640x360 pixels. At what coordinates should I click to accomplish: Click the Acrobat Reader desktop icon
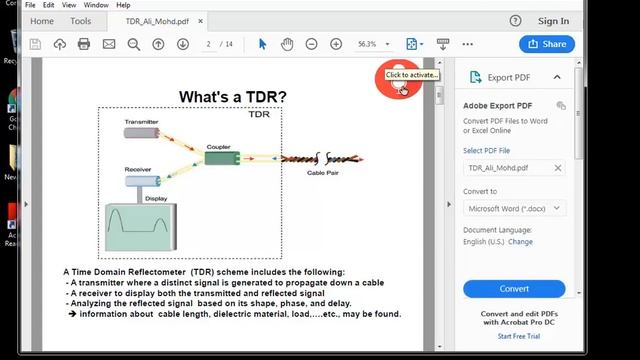point(12,224)
